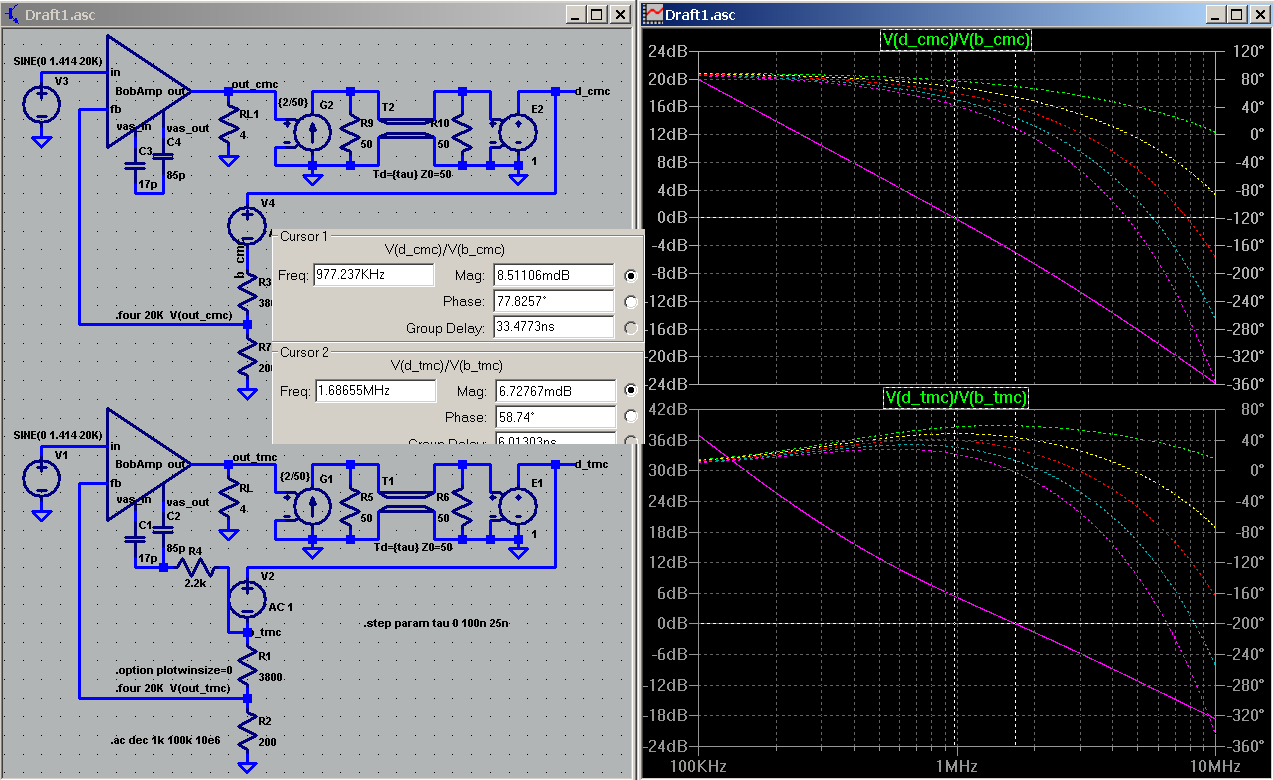
Task: Click the V(d_tmc)/V(b_tmc) trace label in plot
Action: pyautogui.click(x=956, y=397)
